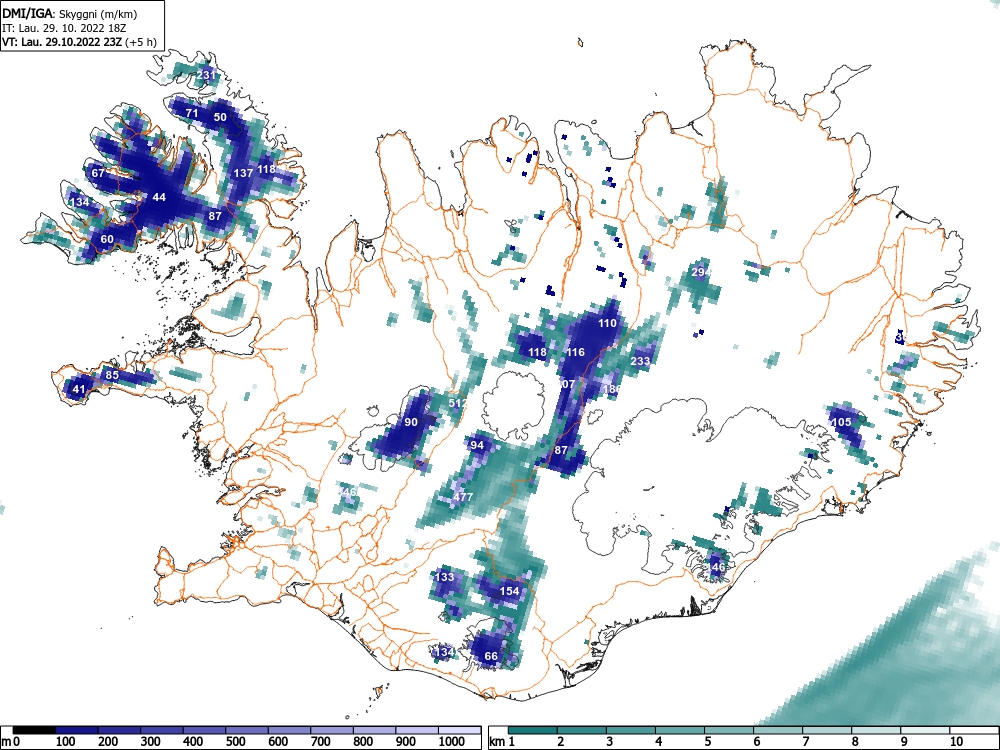Select the map label "133"
This screenshot has height=750, width=1000.
tap(445, 577)
